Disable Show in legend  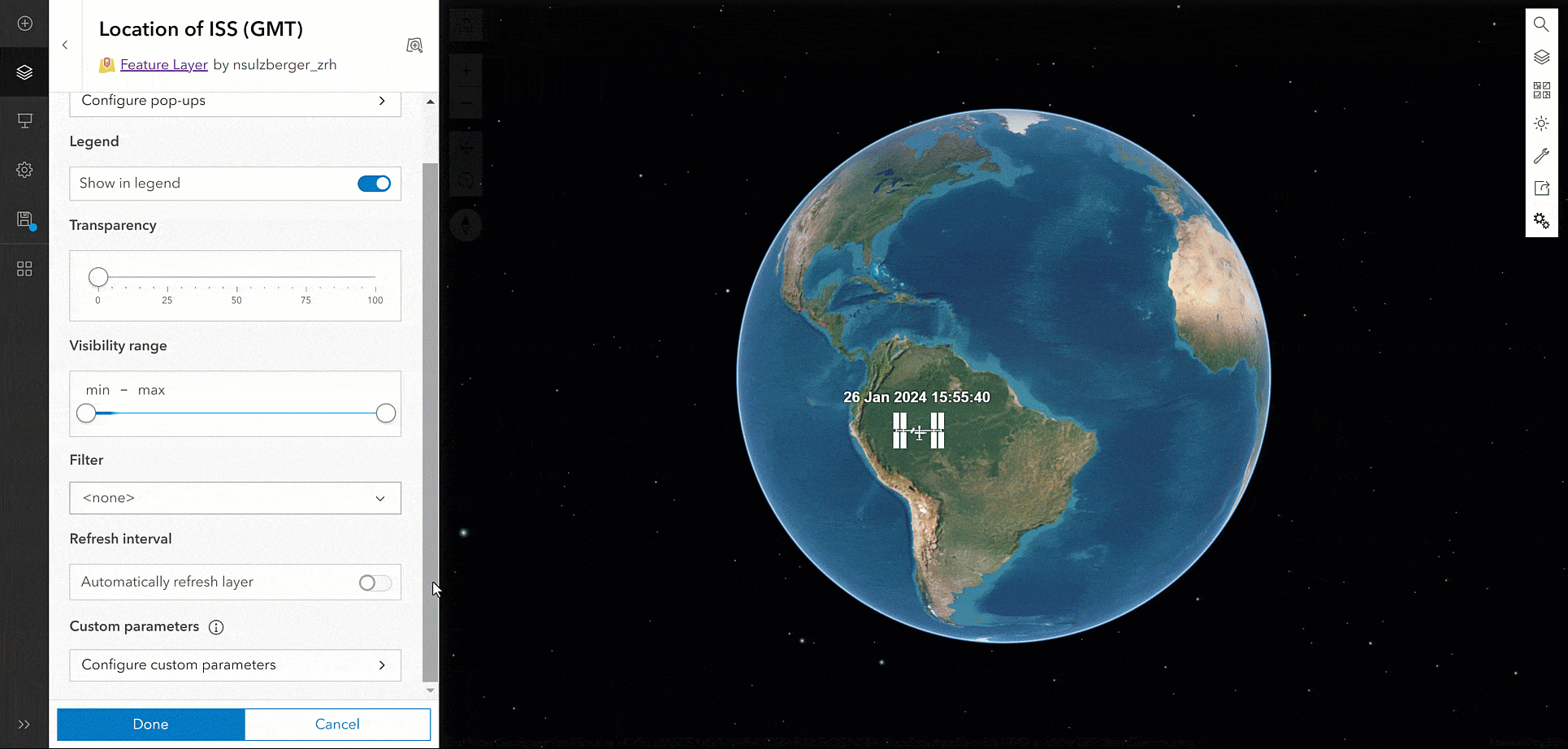(374, 184)
